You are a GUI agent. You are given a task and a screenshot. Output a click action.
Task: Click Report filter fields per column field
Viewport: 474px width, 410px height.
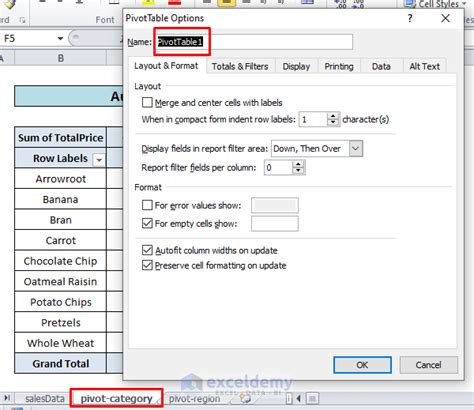[278, 168]
